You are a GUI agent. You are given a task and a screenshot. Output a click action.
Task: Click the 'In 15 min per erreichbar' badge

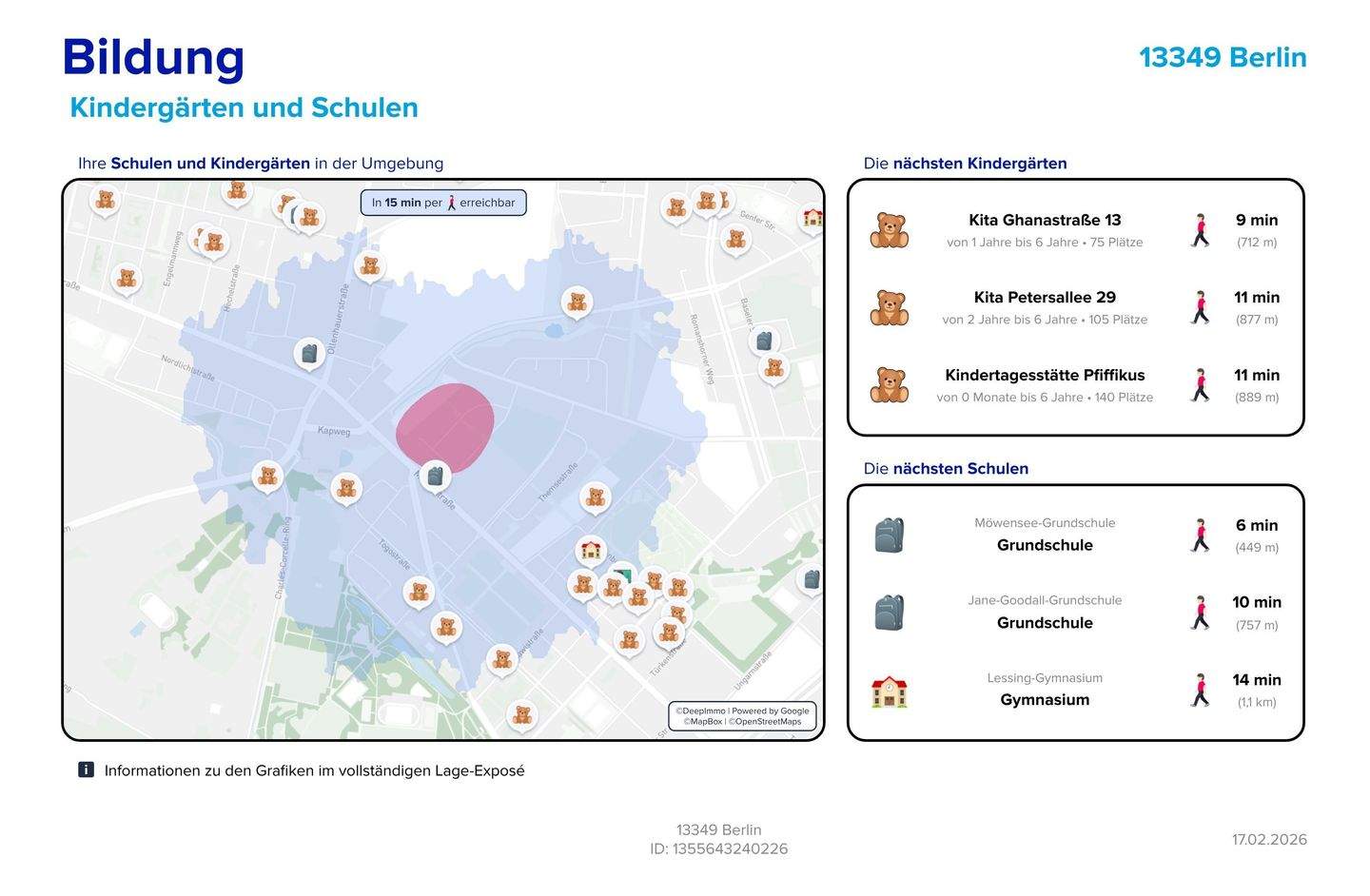tap(443, 203)
